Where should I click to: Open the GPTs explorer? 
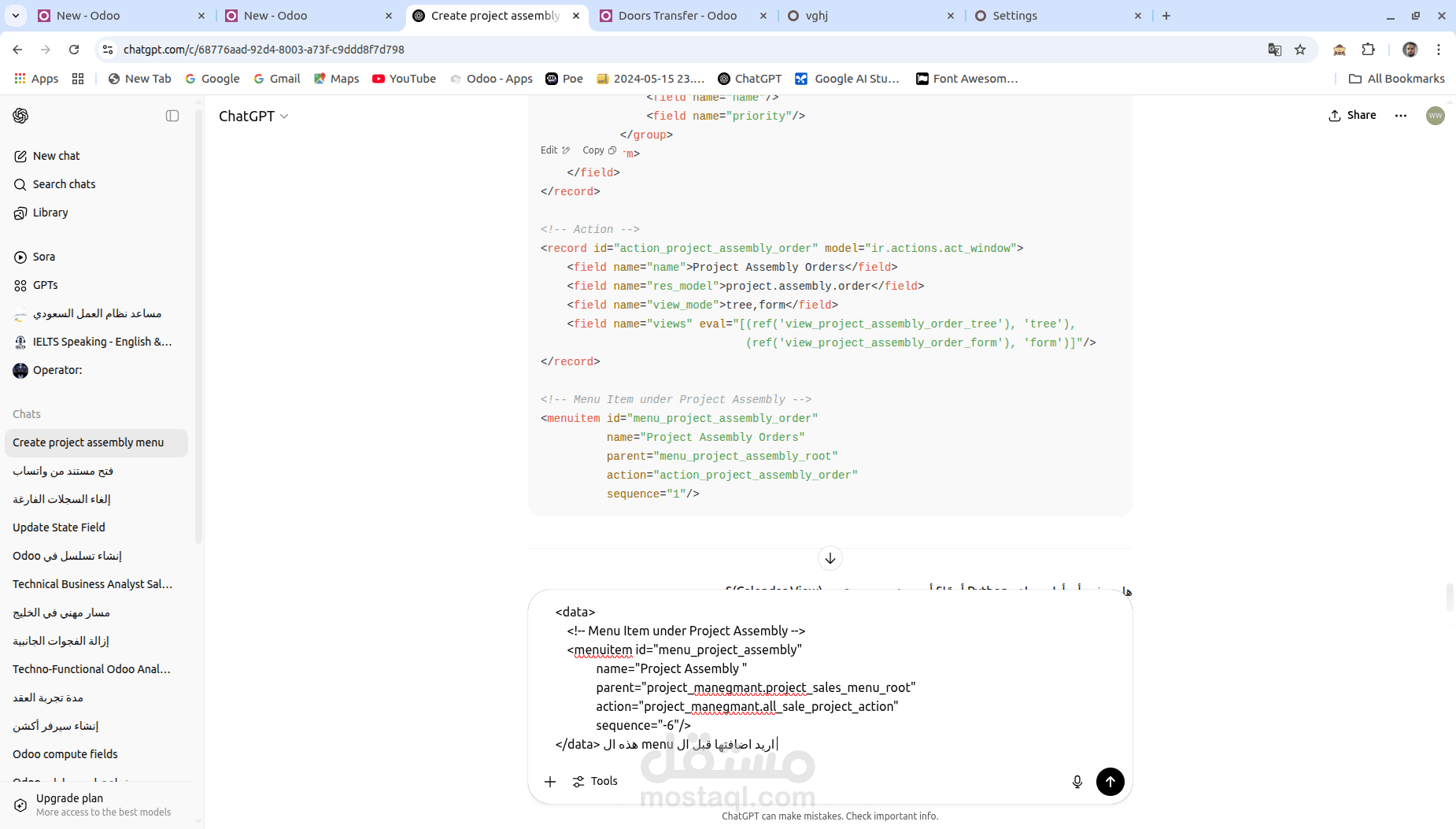(96, 285)
